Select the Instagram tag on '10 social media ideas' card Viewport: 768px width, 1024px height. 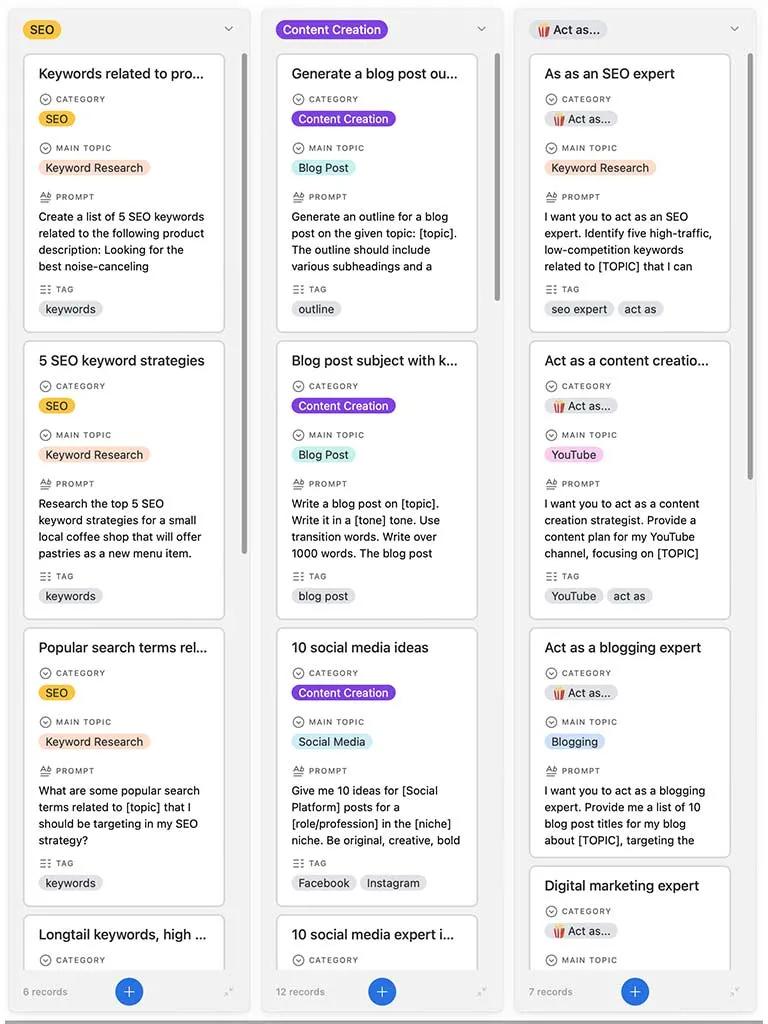tap(393, 883)
